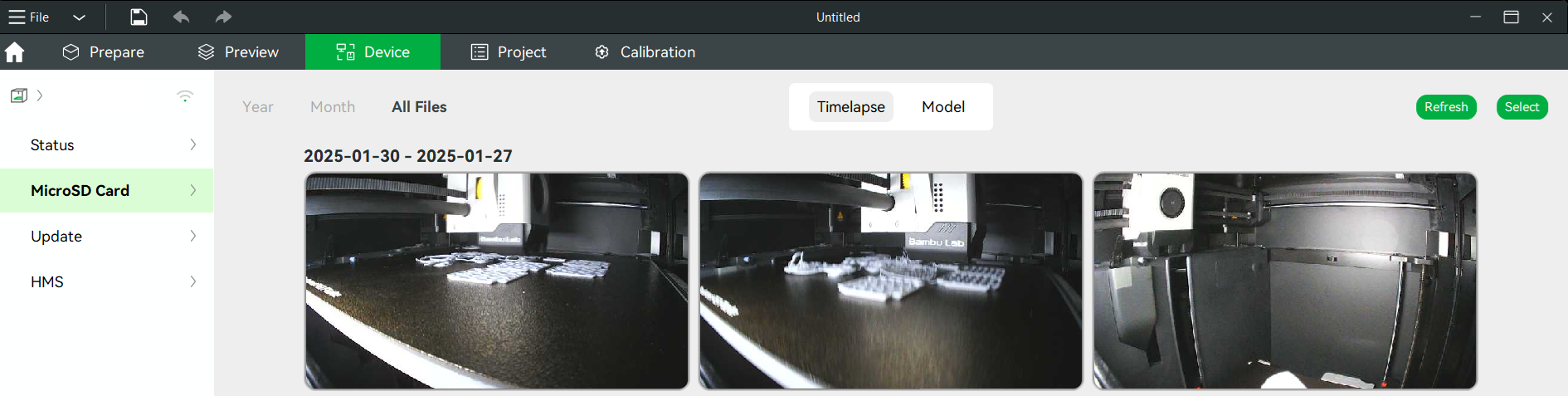Image resolution: width=1568 pixels, height=396 pixels.
Task: Open the third timelapse thumbnail showing empty chamber
Action: 1284,281
